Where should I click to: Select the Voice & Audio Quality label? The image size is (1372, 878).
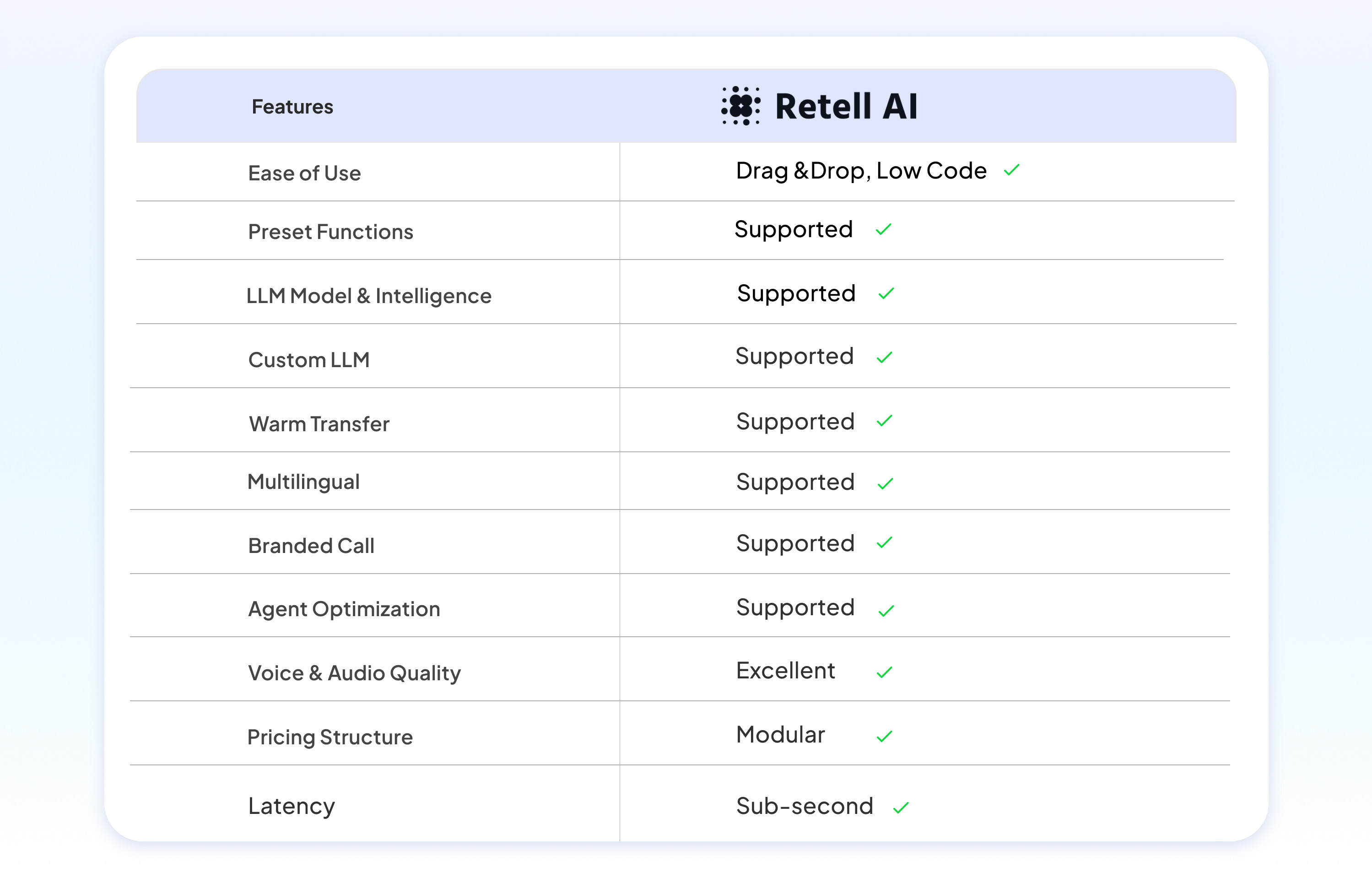point(355,674)
